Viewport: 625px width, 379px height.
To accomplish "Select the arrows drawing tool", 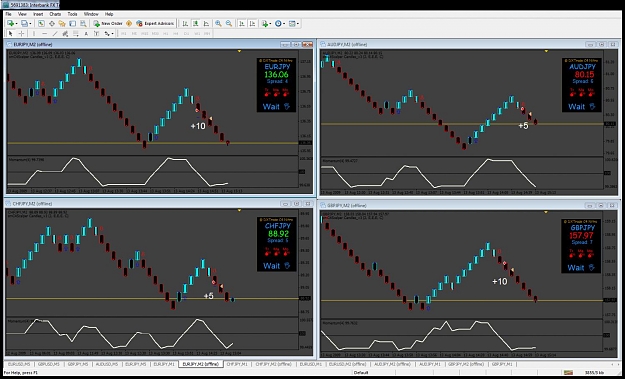I will [x=107, y=34].
